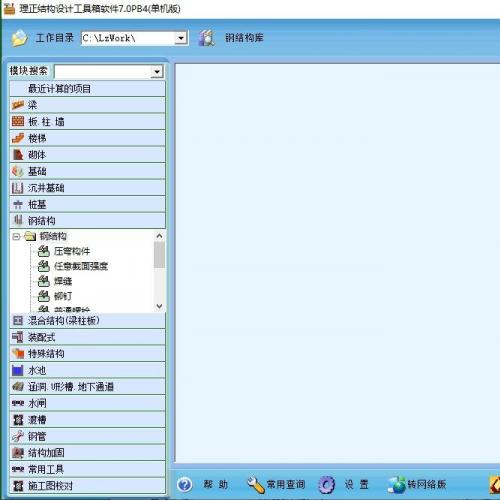This screenshot has height=500, width=500.
Task: Click the 砌体 masonry icon
Action: point(18,154)
